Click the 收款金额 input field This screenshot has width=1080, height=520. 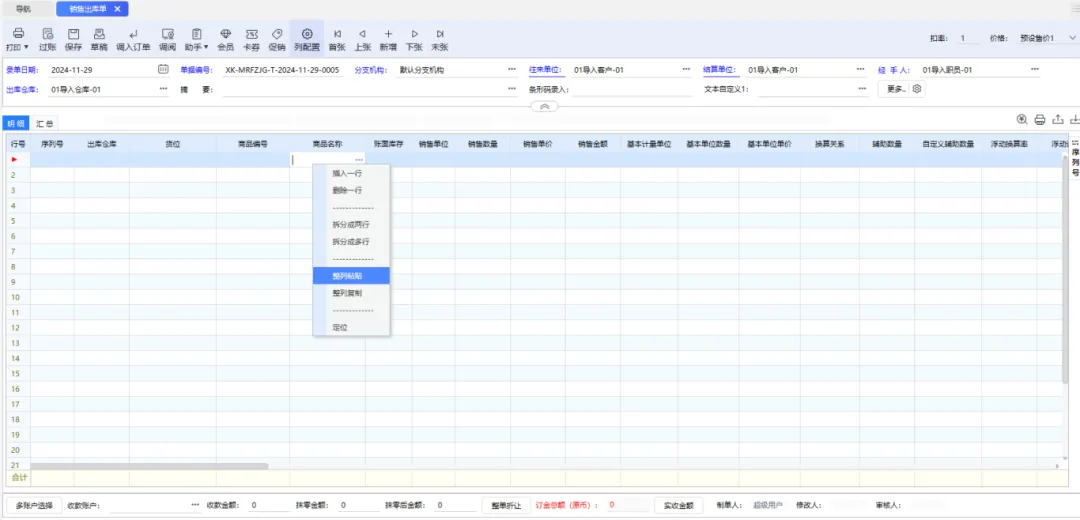(x=269, y=506)
